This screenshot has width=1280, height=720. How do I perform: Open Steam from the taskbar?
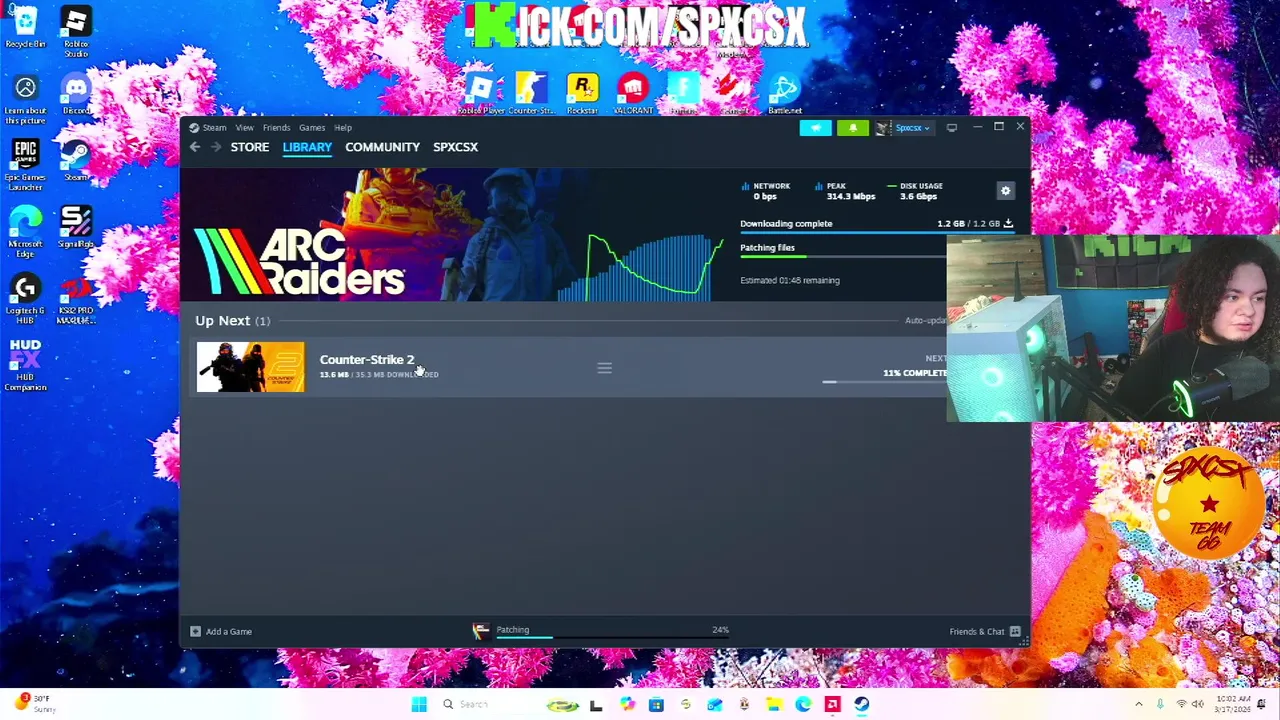(x=862, y=705)
